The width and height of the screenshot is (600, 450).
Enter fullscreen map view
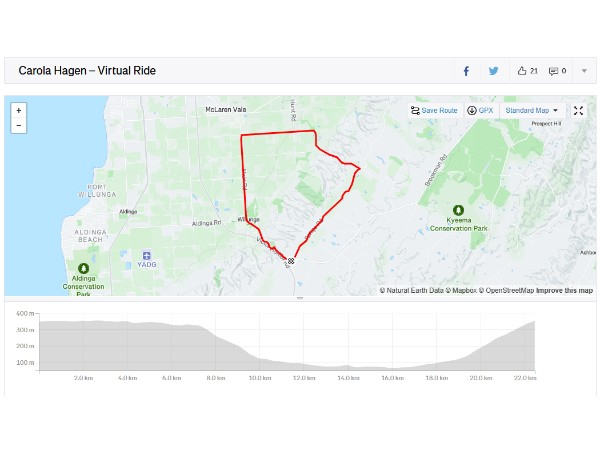point(578,111)
